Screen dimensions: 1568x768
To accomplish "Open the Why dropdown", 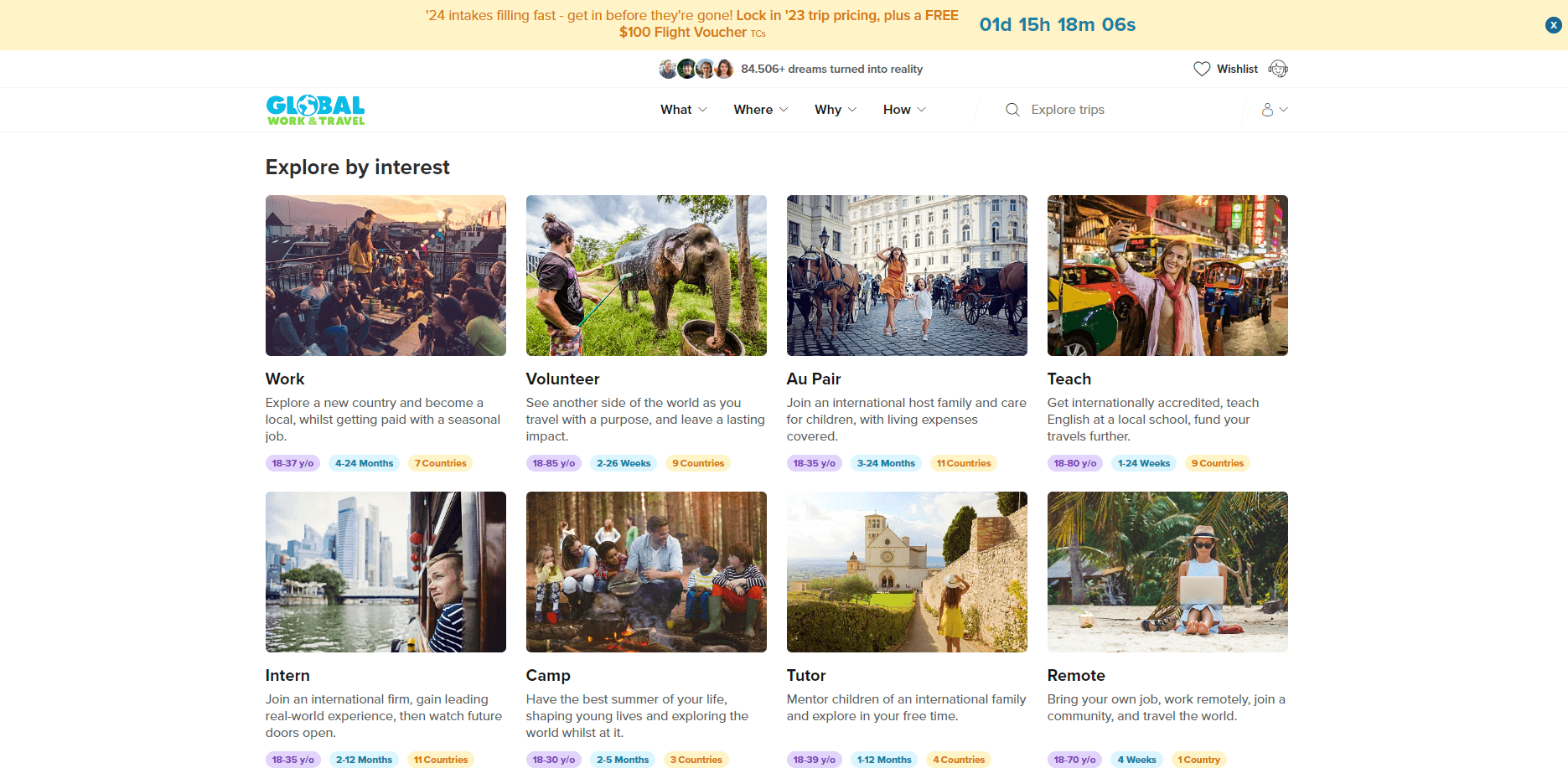I will 836,110.
